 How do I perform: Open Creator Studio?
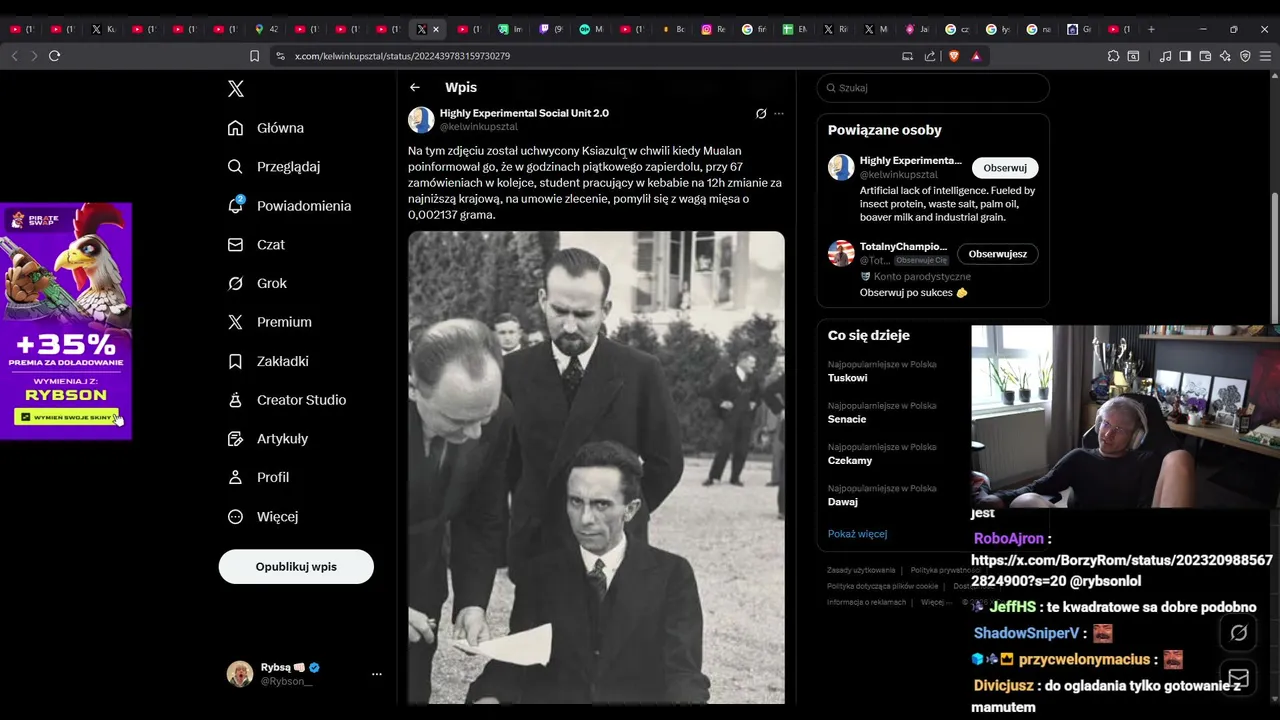[x=287, y=400]
